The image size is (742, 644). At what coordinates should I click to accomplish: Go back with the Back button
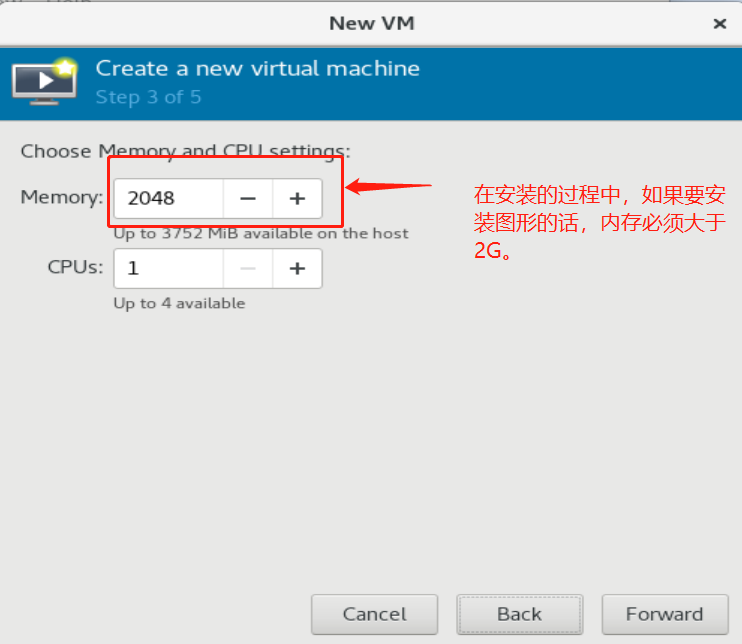coord(520,614)
